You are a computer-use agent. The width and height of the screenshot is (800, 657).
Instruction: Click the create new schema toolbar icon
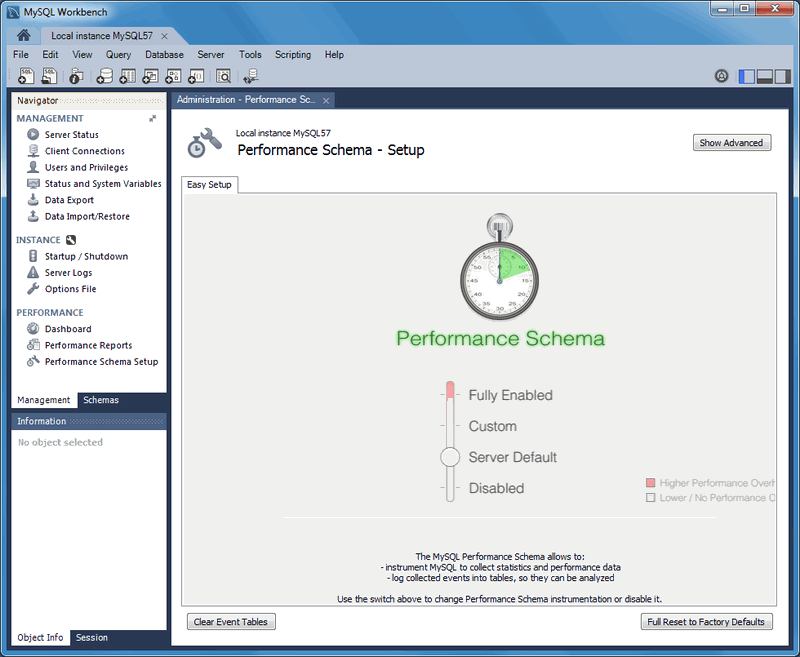(x=104, y=76)
